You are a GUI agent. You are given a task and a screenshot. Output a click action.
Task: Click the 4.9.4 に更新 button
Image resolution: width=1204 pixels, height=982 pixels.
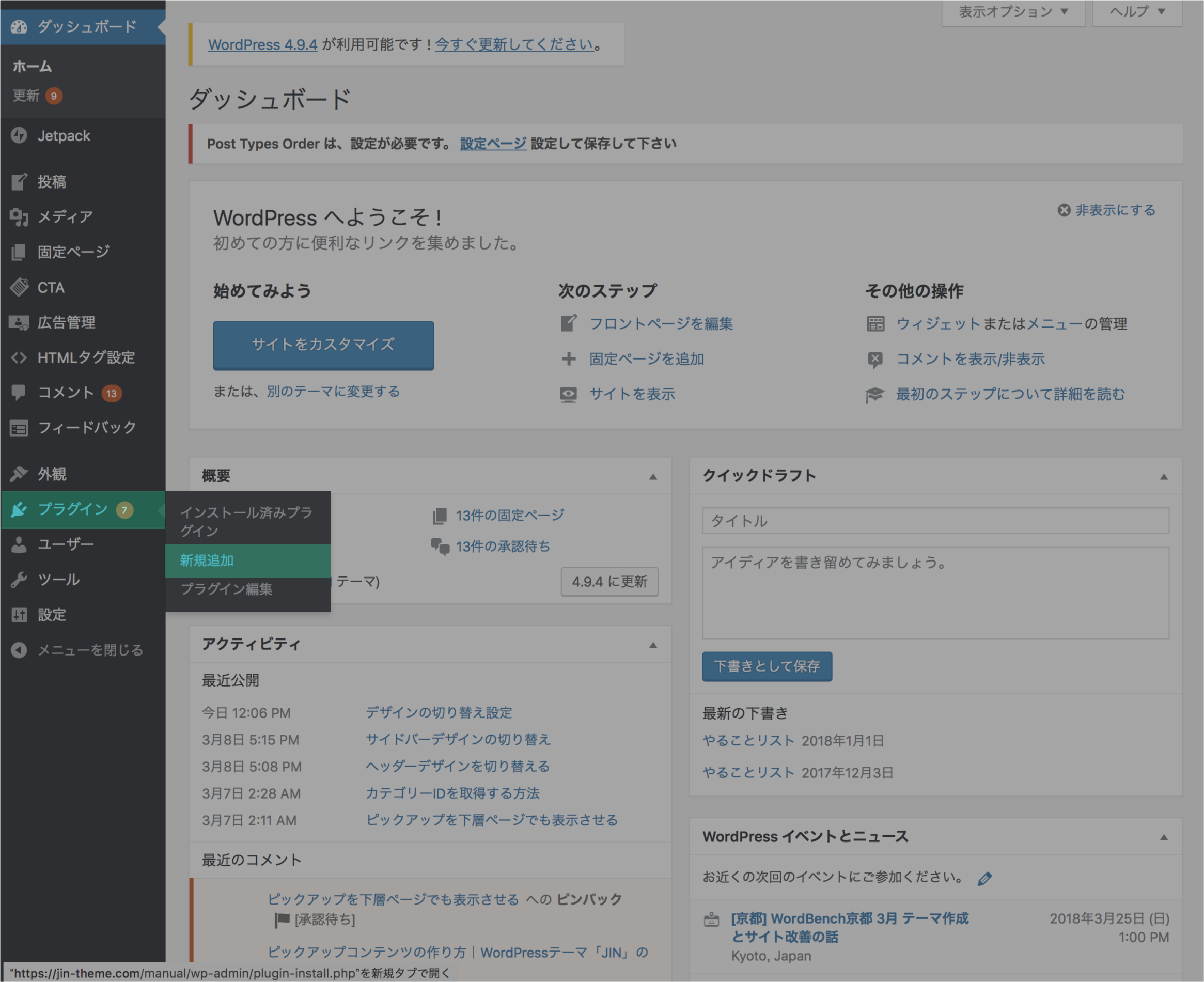click(x=609, y=582)
